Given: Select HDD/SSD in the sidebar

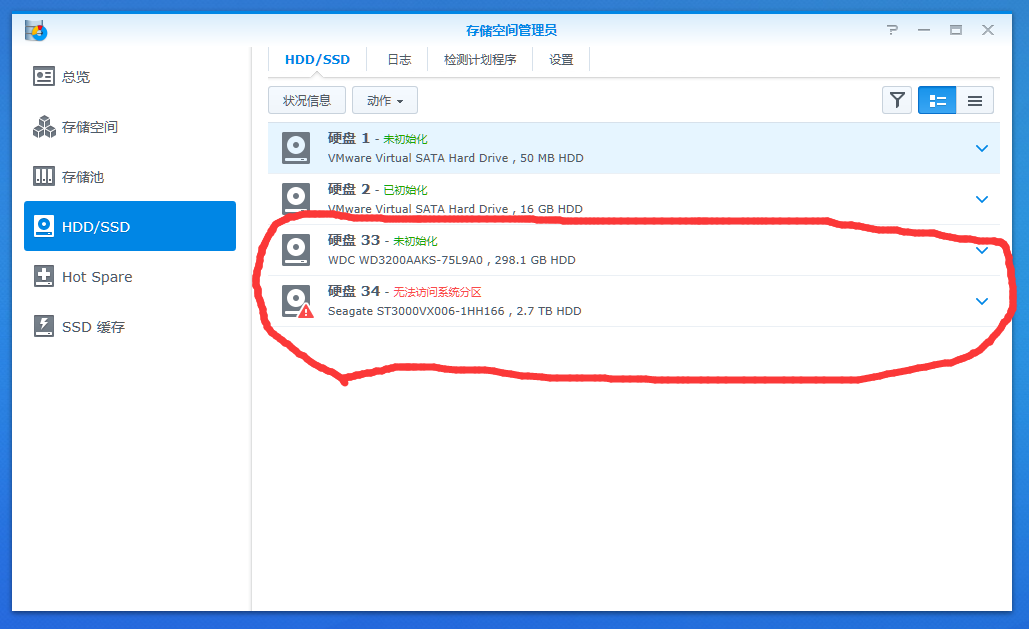Looking at the screenshot, I should [x=130, y=226].
